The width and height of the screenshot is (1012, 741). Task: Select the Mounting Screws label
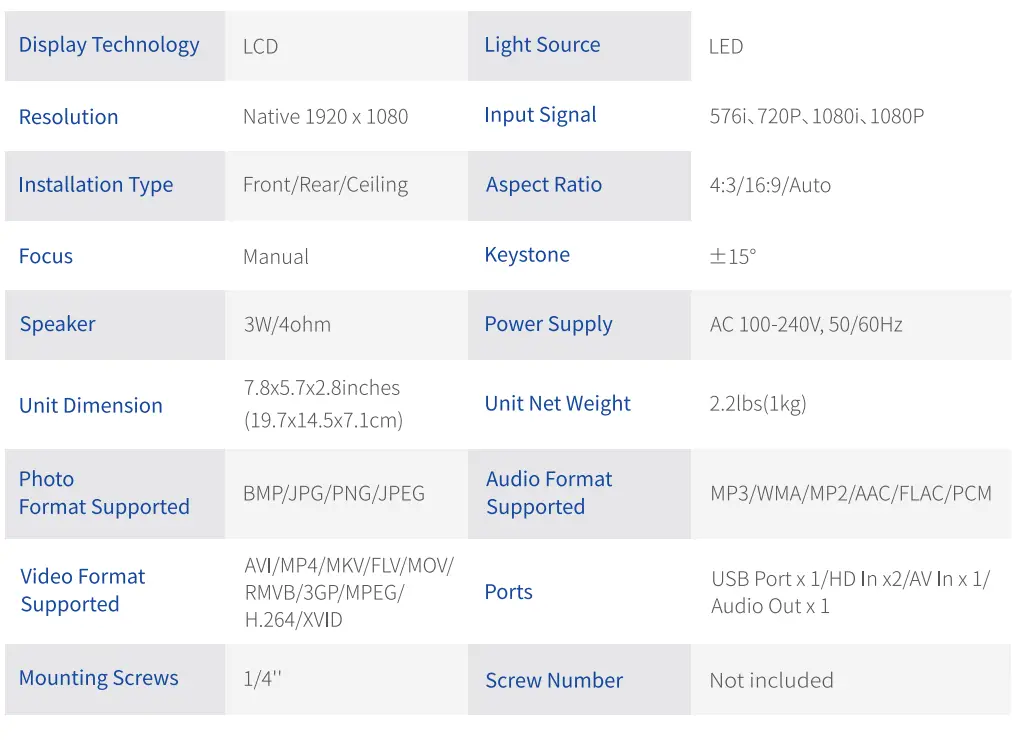99,678
